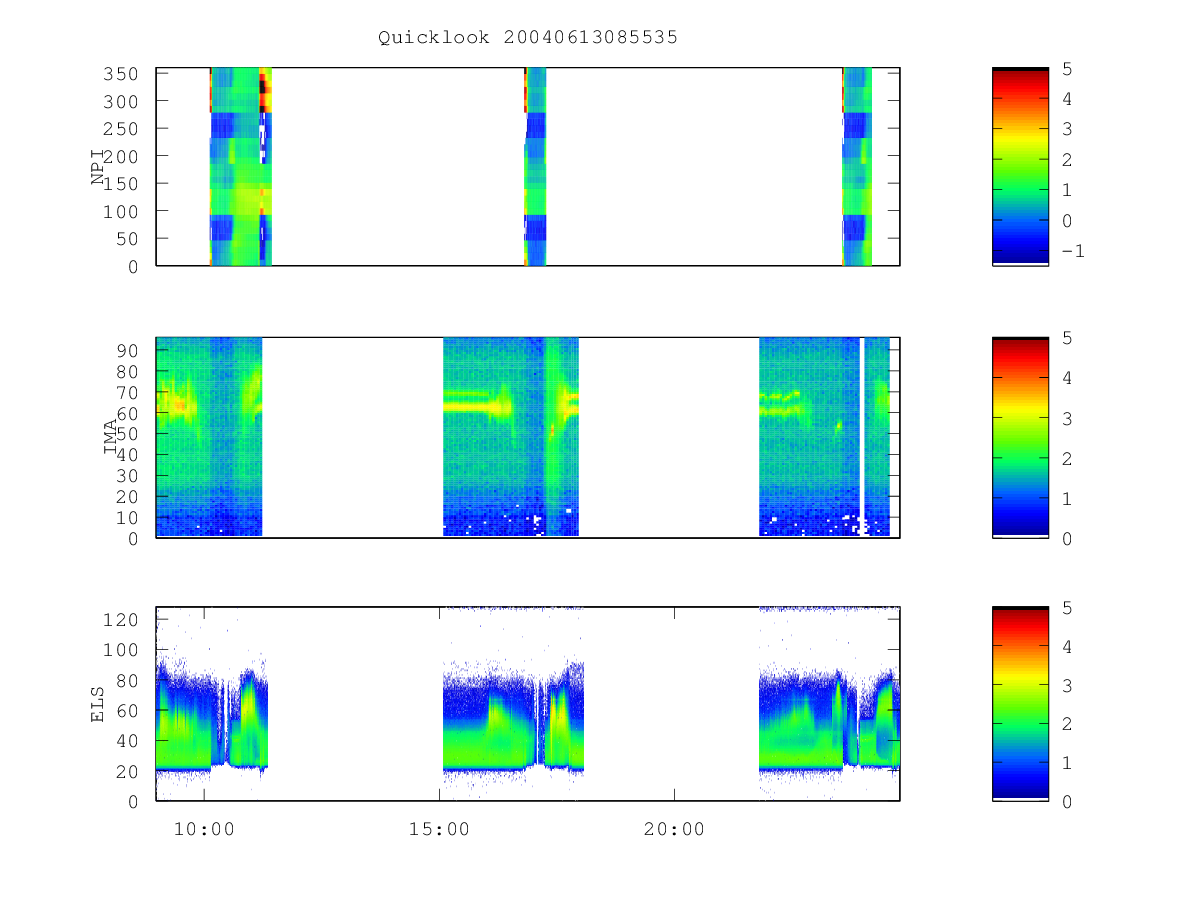This screenshot has width=1200, height=900.
Task: Click the 5 label on NPI colorbar
Action: click(x=1066, y=68)
